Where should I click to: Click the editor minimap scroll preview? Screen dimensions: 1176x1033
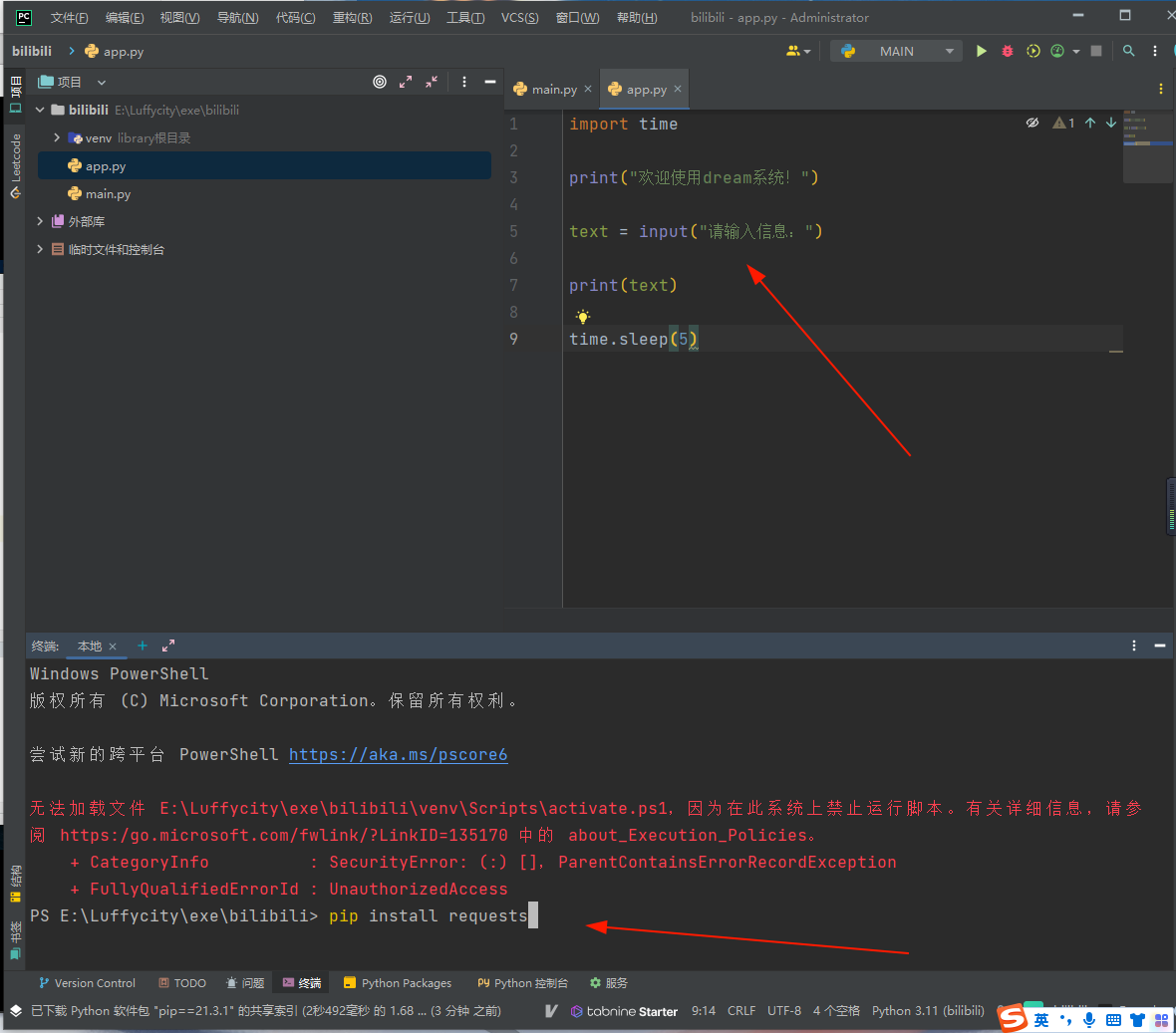(1147, 146)
